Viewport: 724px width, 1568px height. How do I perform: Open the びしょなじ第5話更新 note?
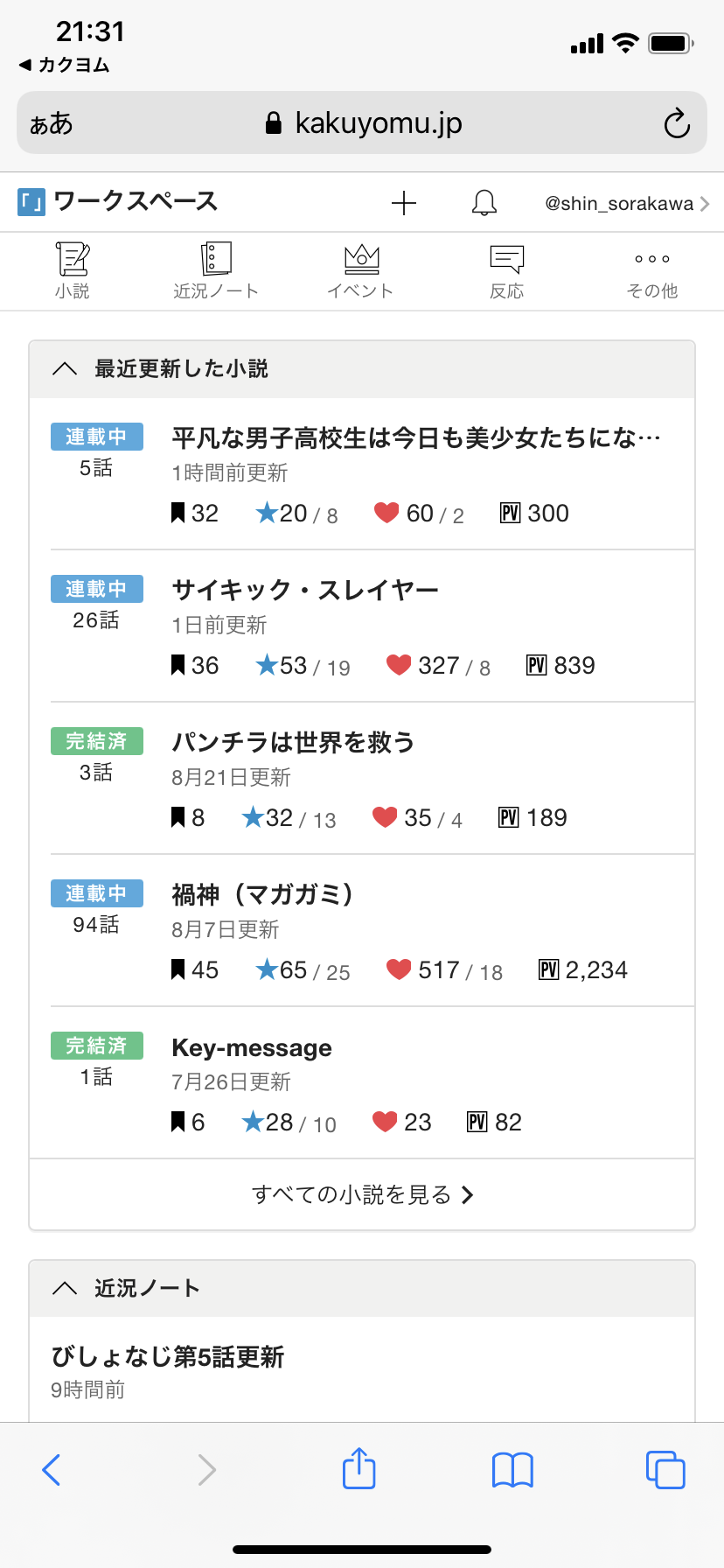168,1357
